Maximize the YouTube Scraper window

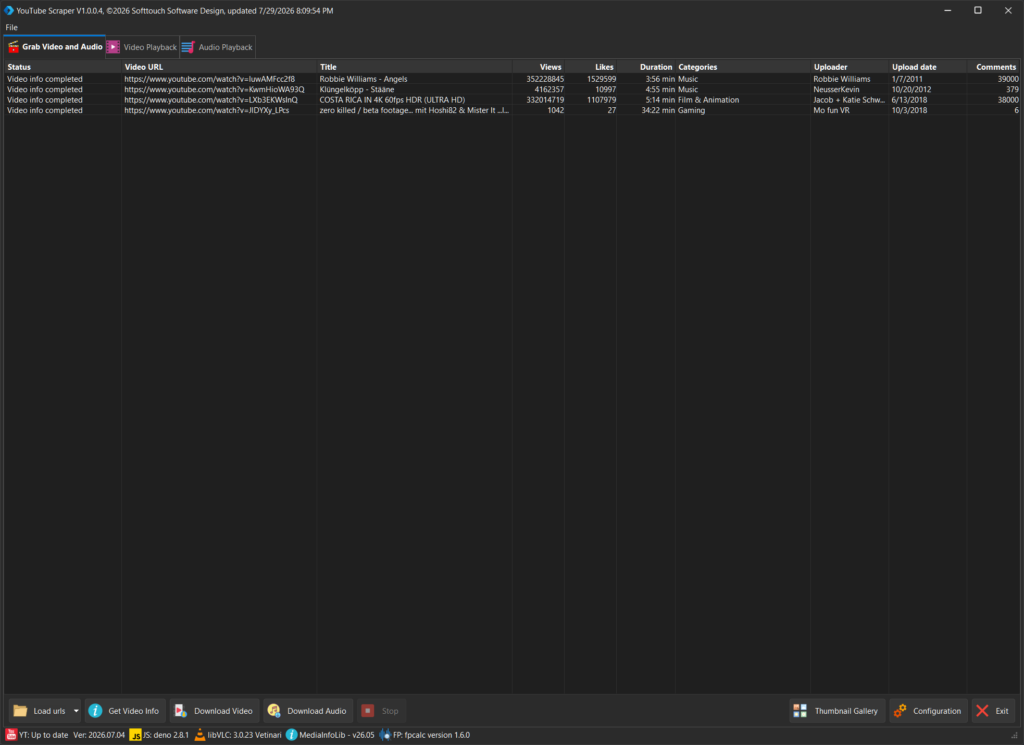pos(978,10)
